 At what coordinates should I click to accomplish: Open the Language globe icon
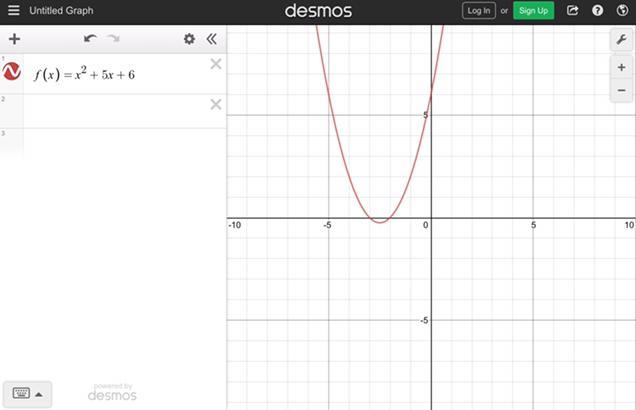[x=622, y=10]
